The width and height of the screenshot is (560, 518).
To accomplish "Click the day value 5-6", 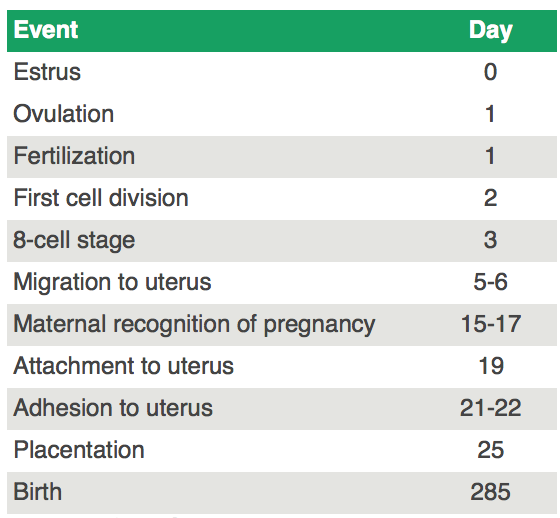I will click(490, 282).
